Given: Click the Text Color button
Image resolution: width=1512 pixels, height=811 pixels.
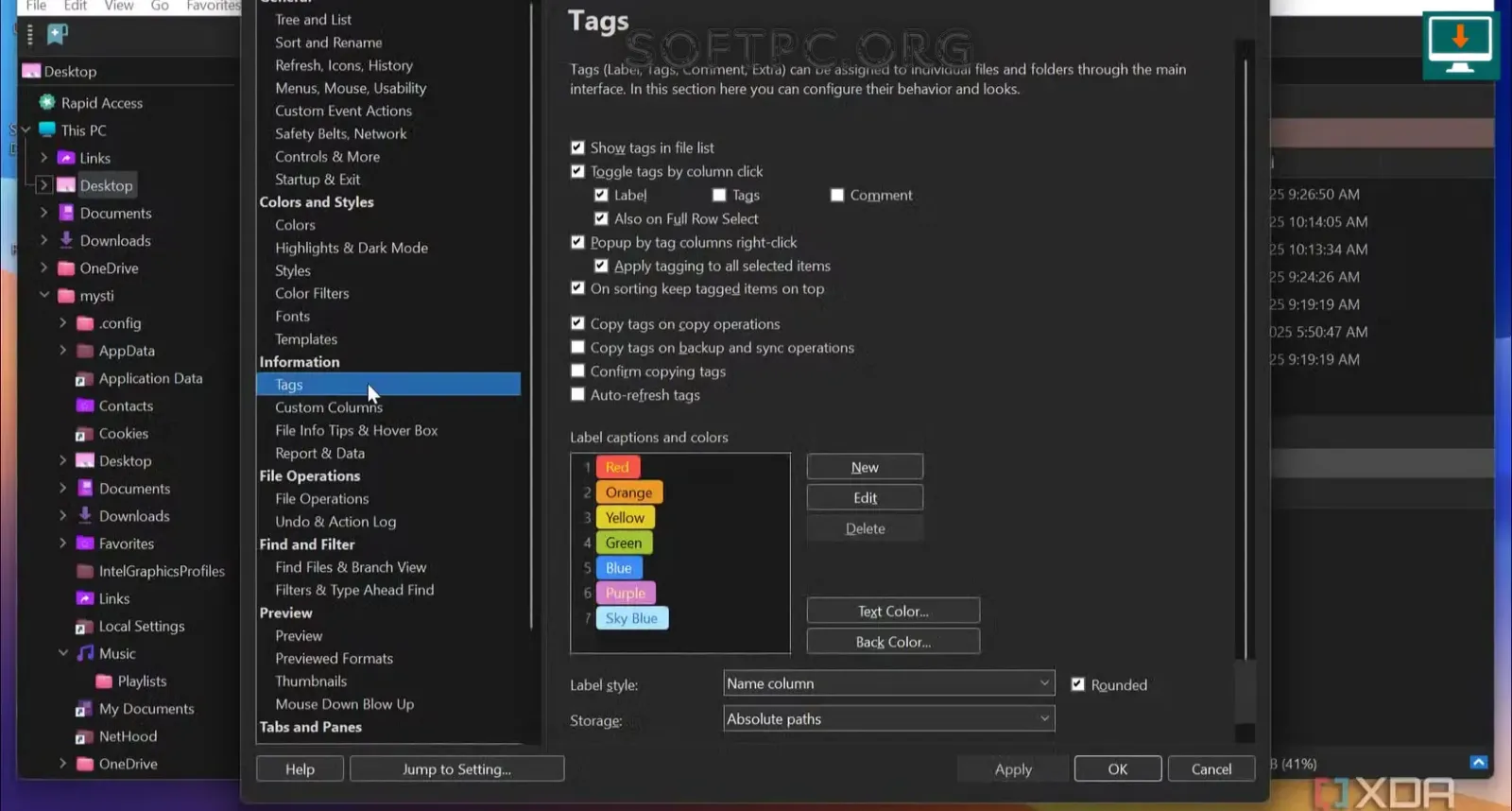Looking at the screenshot, I should pyautogui.click(x=893, y=611).
